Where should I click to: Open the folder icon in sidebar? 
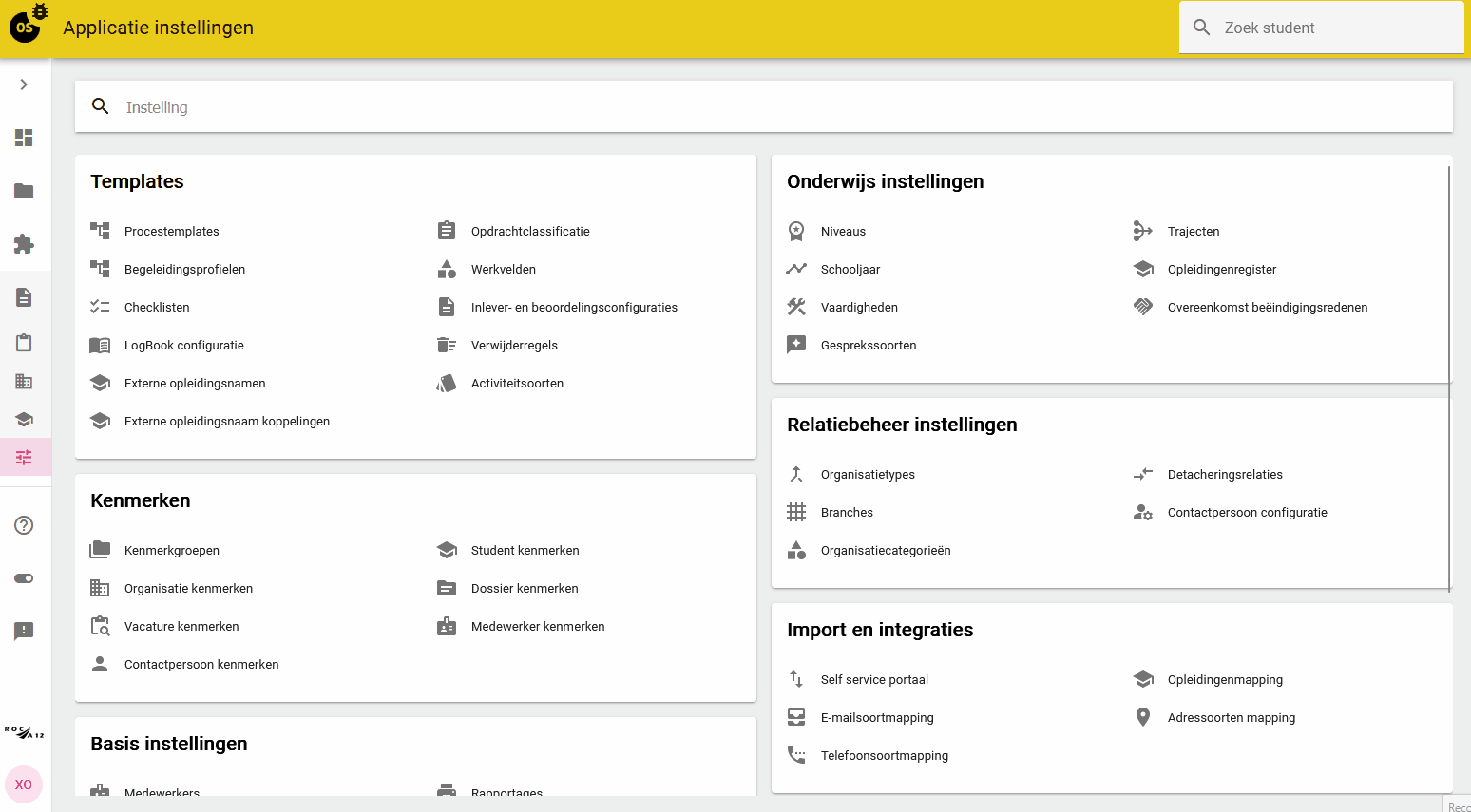tap(24, 191)
